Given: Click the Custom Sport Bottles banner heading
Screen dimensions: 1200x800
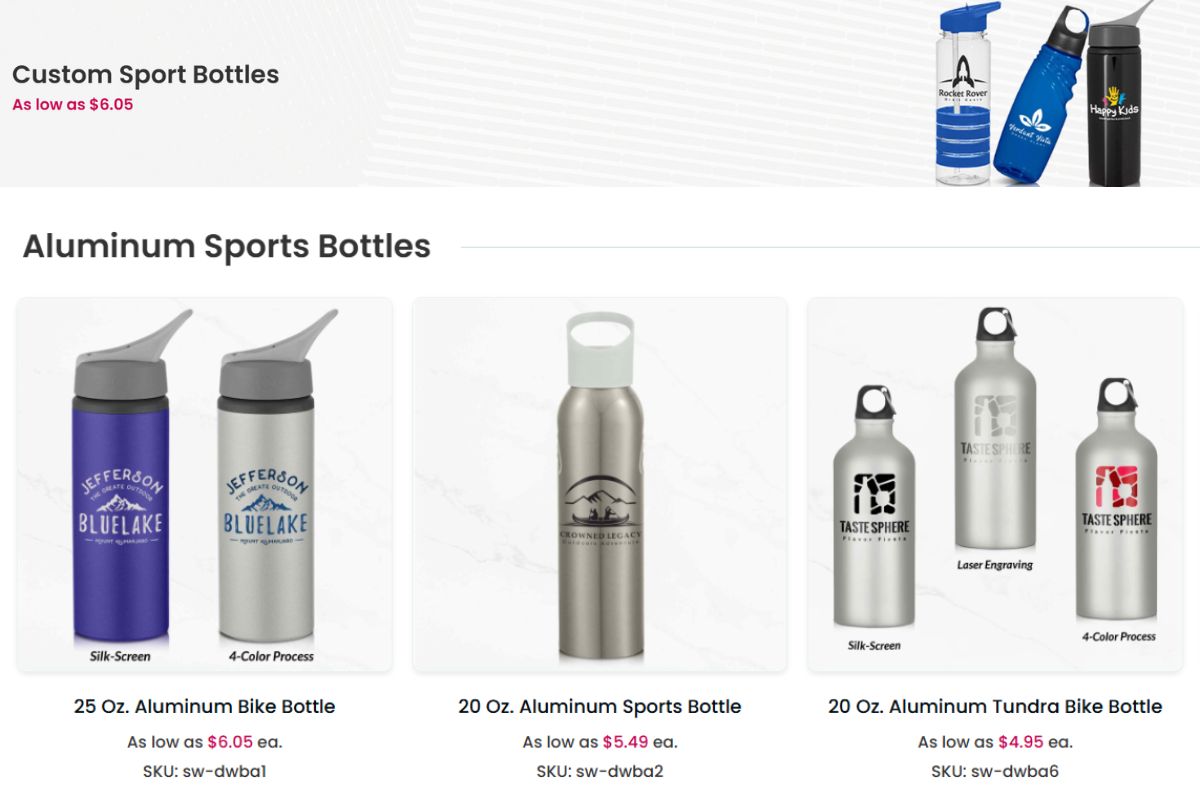Looking at the screenshot, I should tap(145, 74).
